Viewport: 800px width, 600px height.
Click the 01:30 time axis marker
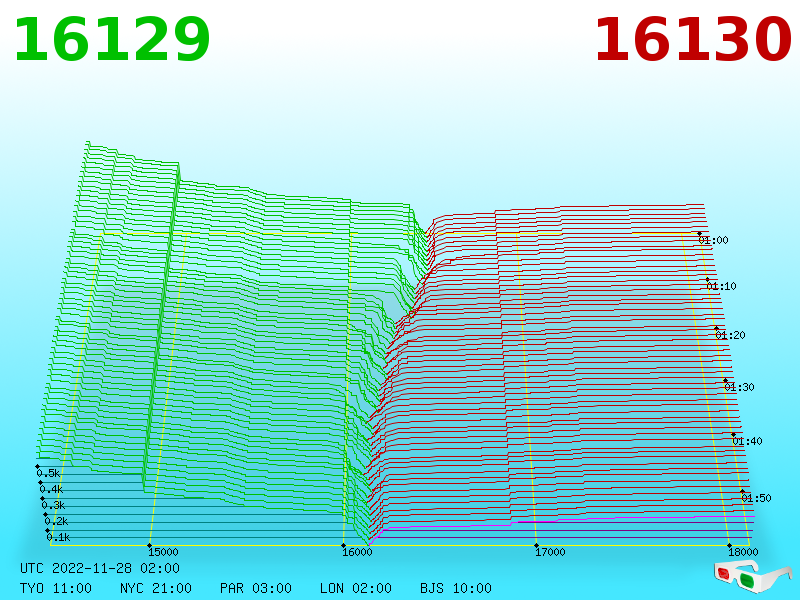(x=739, y=387)
